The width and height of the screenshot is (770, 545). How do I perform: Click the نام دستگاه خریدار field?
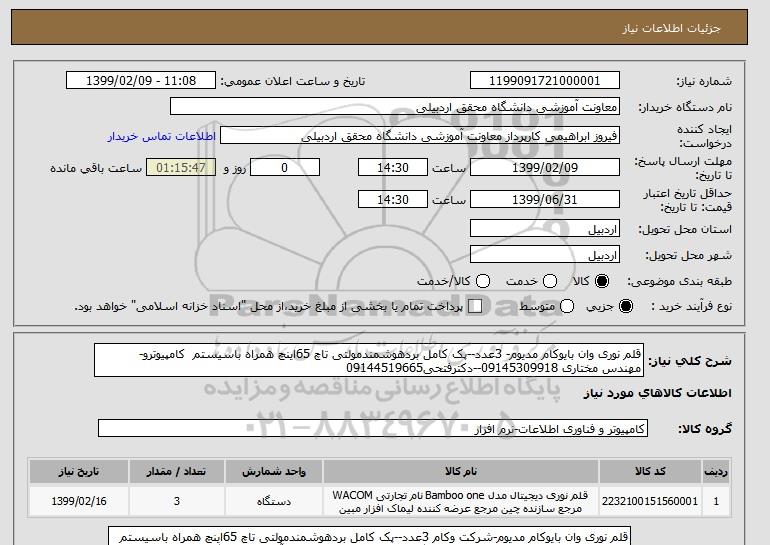(x=395, y=107)
